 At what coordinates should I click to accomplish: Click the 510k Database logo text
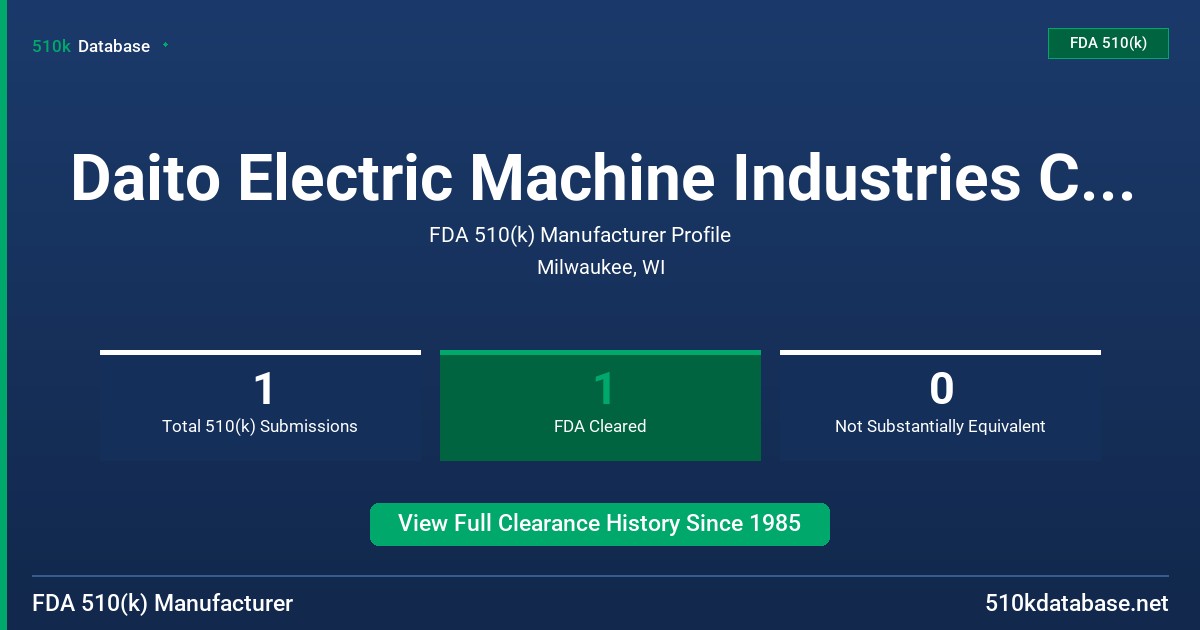point(91,46)
